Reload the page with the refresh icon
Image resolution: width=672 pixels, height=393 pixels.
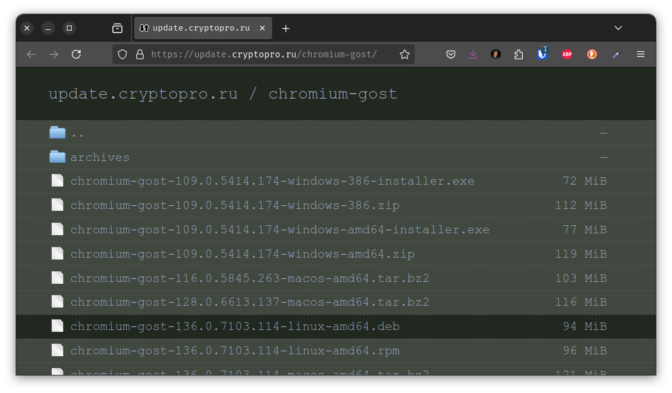(76, 54)
